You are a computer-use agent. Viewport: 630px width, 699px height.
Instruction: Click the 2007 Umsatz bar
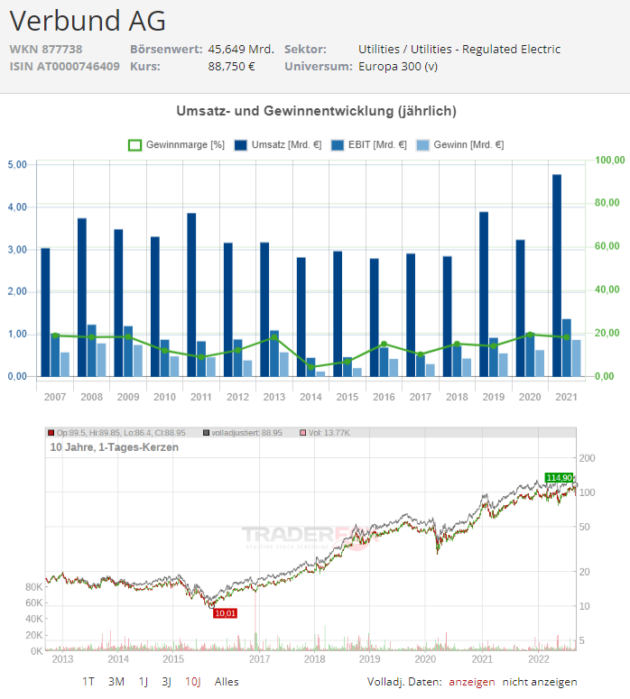coord(45,312)
